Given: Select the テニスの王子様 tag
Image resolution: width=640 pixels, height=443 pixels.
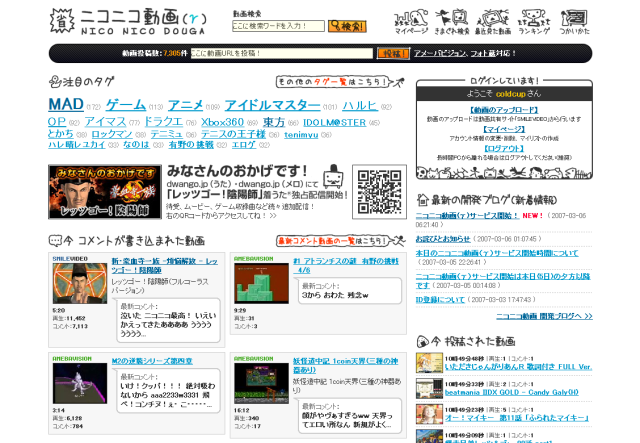Looking at the screenshot, I should [x=233, y=134].
